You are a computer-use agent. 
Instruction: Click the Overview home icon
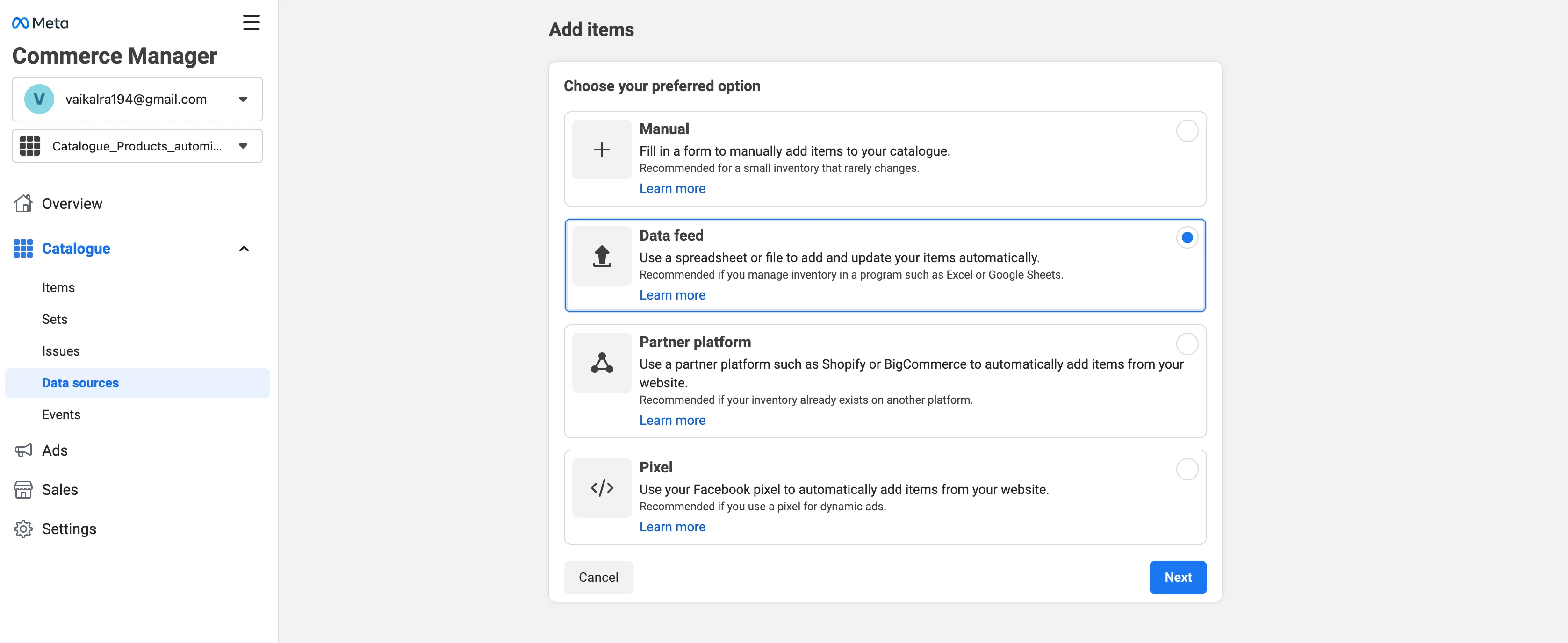tap(23, 203)
